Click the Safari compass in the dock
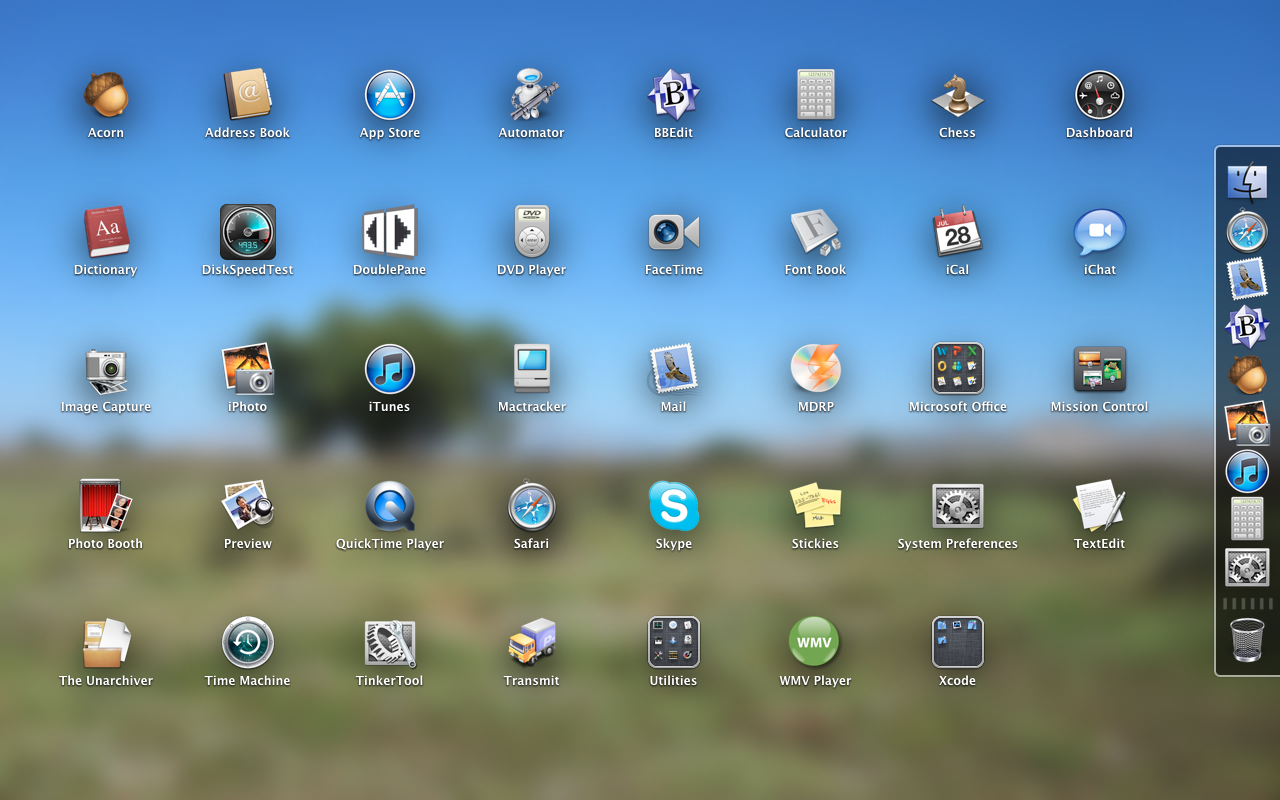 tap(1247, 232)
